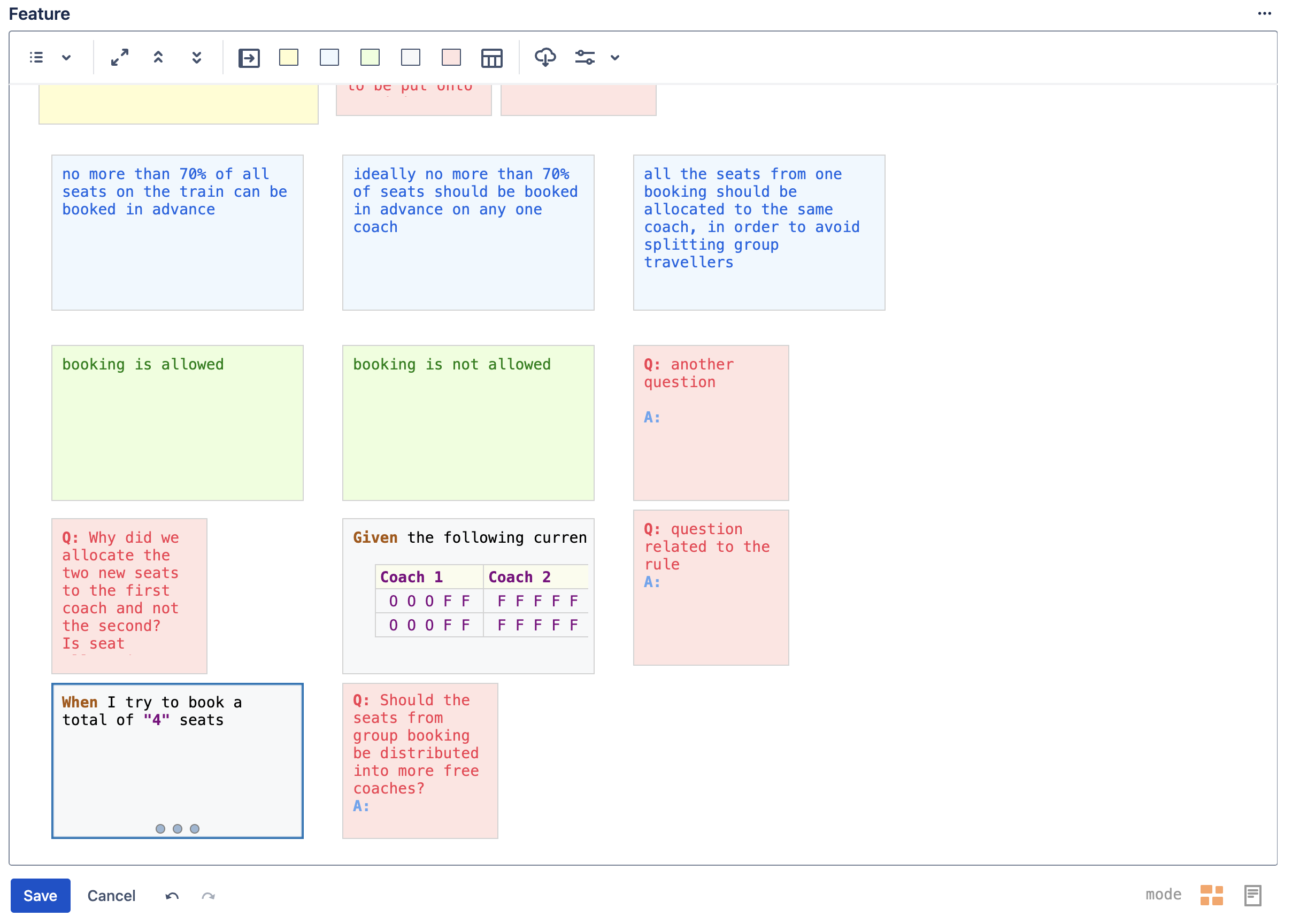The height and width of the screenshot is (924, 1292).
Task: Click the cloud download icon
Action: 545,57
